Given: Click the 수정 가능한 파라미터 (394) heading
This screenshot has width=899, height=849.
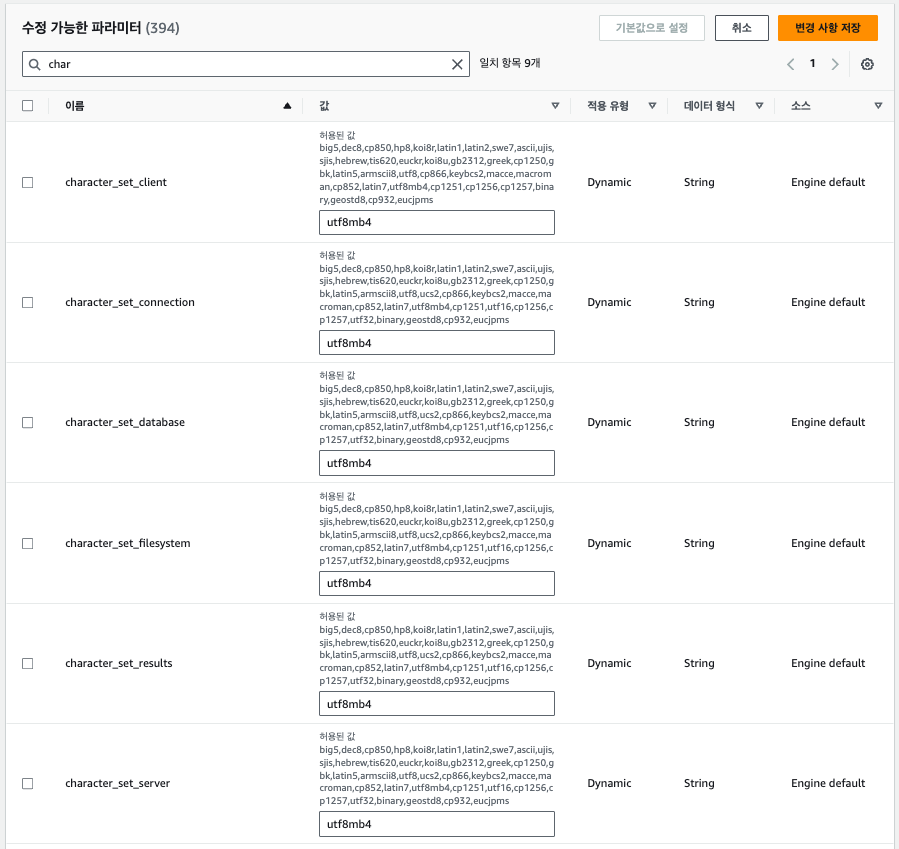Looking at the screenshot, I should tap(100, 28).
